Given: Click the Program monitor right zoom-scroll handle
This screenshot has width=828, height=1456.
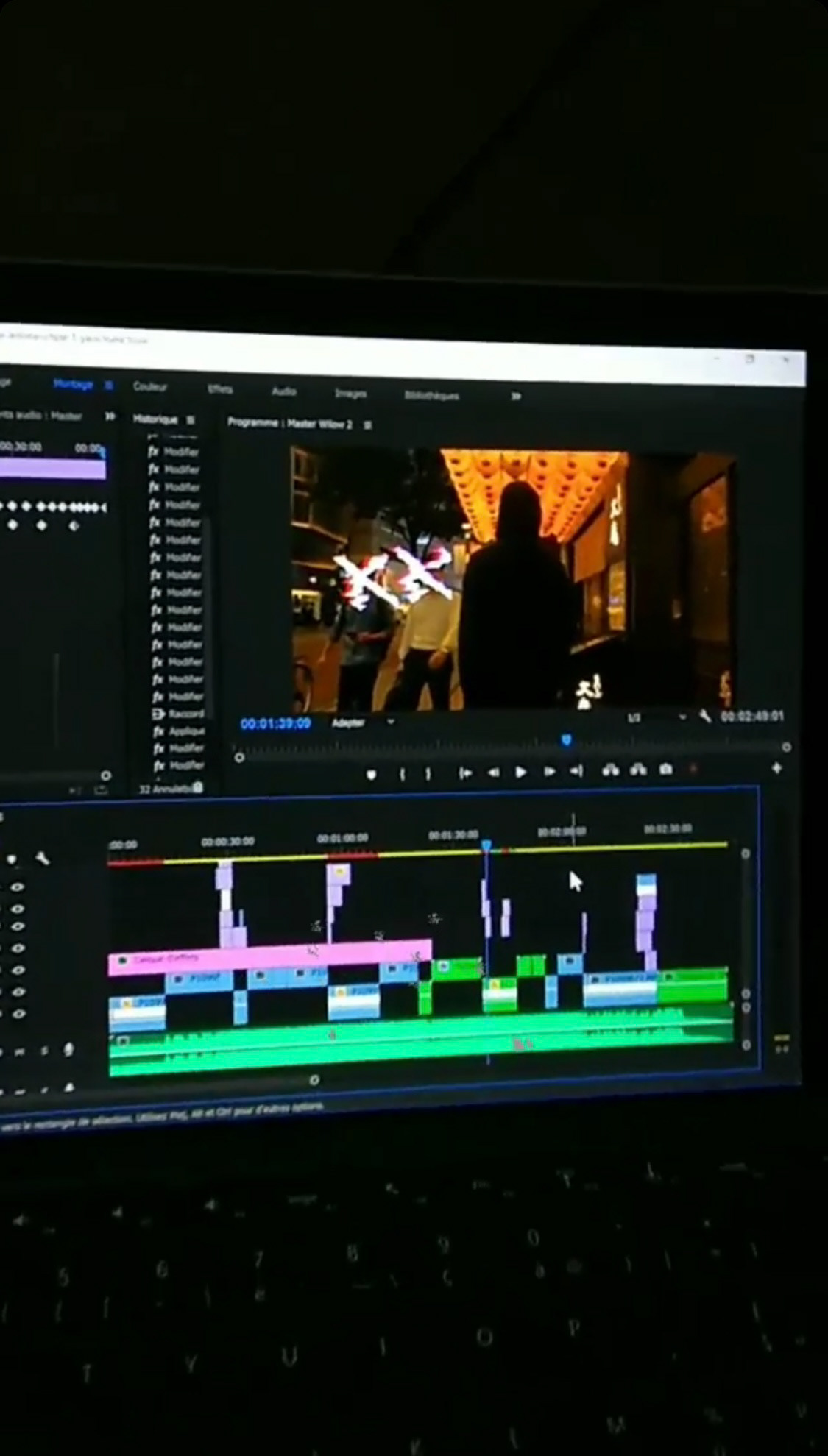Looking at the screenshot, I should coord(786,747).
